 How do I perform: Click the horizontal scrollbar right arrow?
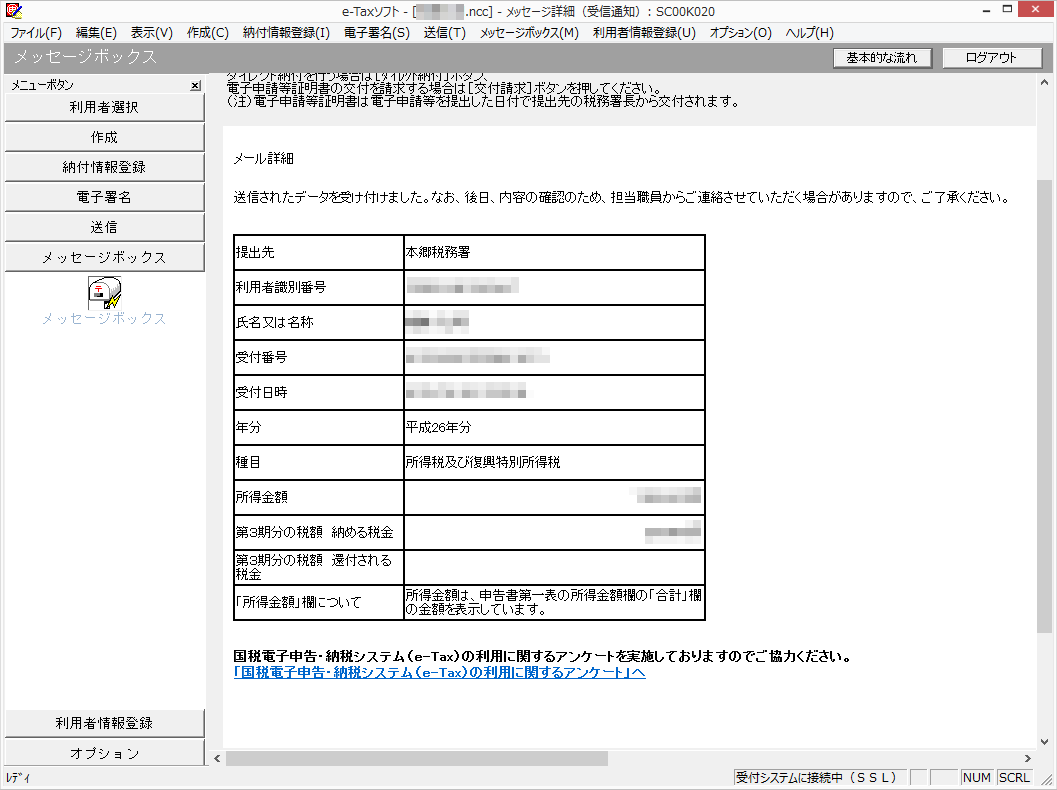click(1028, 758)
